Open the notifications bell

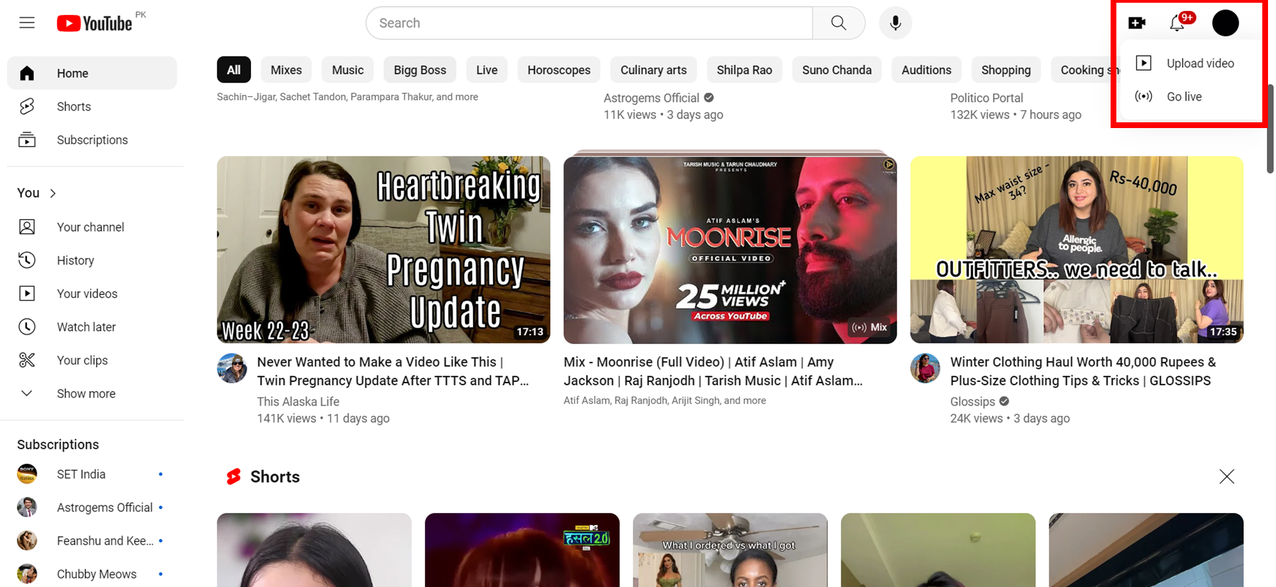[x=1178, y=23]
